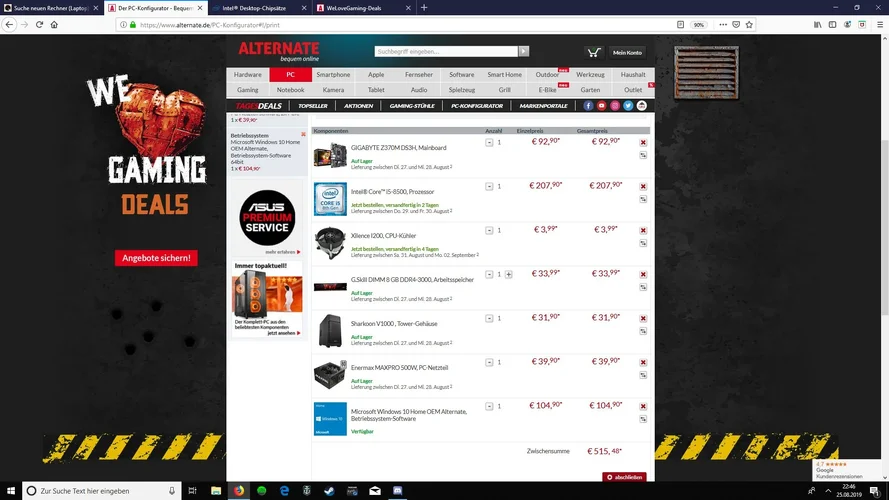Viewport: 889px width, 500px height.
Task: Delete the G.Skill DIMM 8 GB row
Action: [x=643, y=274]
